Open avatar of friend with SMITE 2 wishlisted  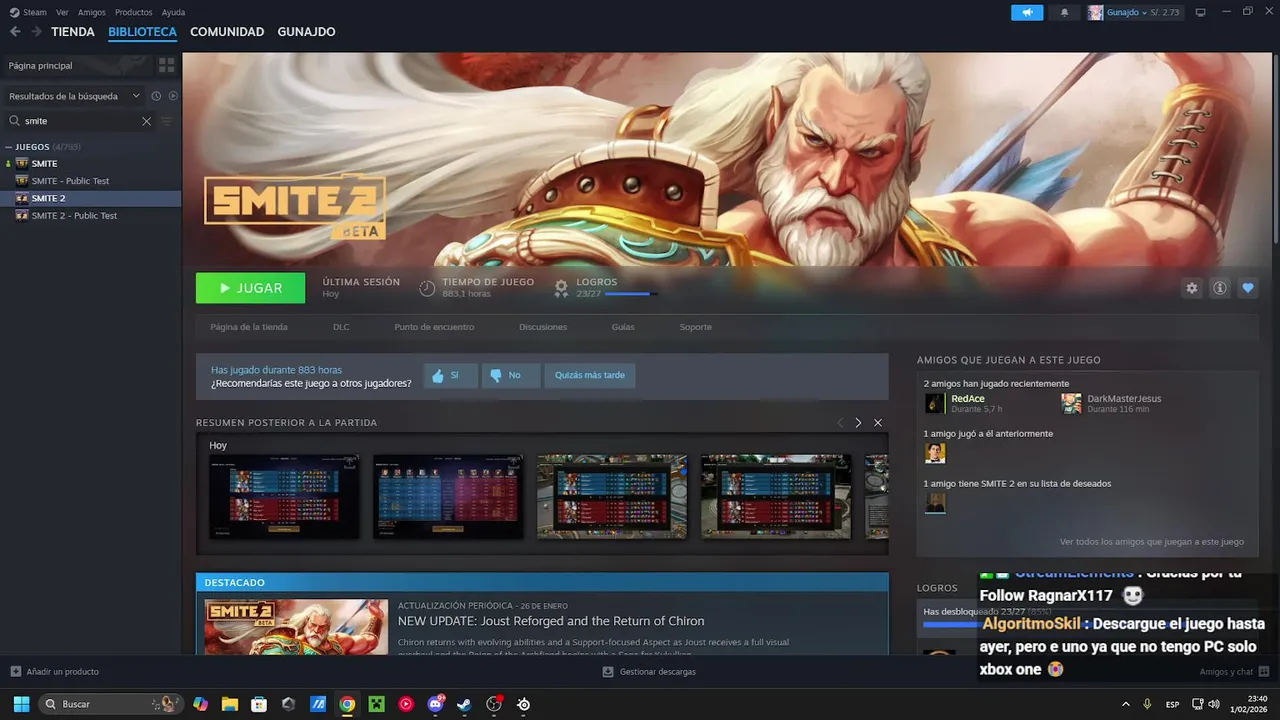935,503
